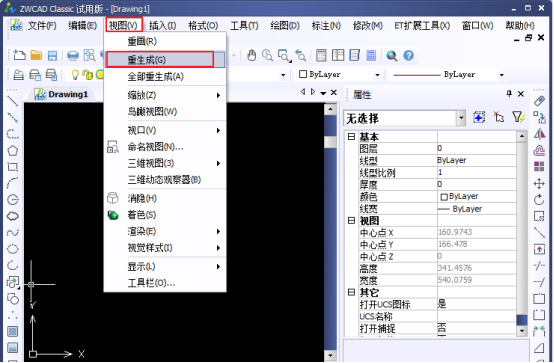The height and width of the screenshot is (363, 554).
Task: Select the Spline draw tool
Action: click(x=13, y=233)
